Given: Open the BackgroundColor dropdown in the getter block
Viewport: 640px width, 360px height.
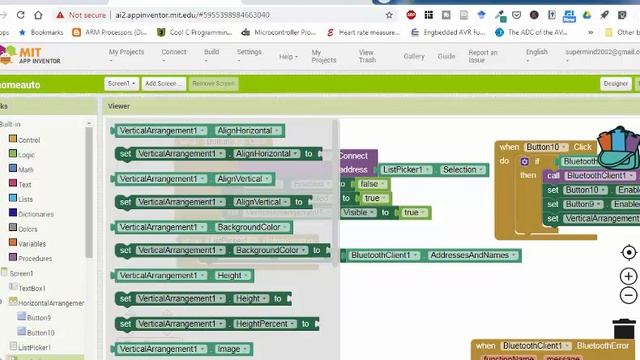Looking at the screenshot, I should coord(252,227).
